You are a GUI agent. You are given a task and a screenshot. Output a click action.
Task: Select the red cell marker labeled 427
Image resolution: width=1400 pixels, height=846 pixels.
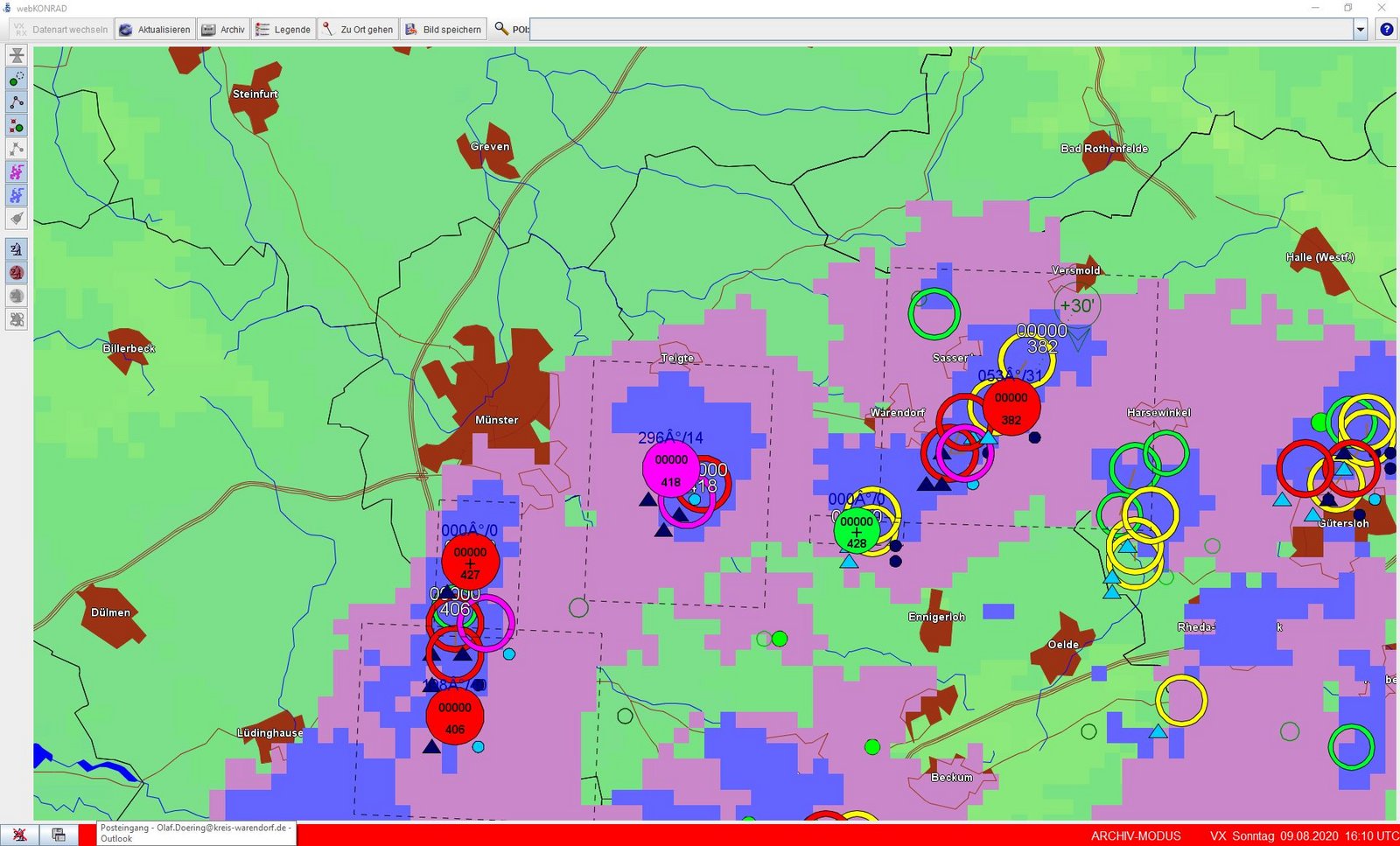tap(470, 563)
